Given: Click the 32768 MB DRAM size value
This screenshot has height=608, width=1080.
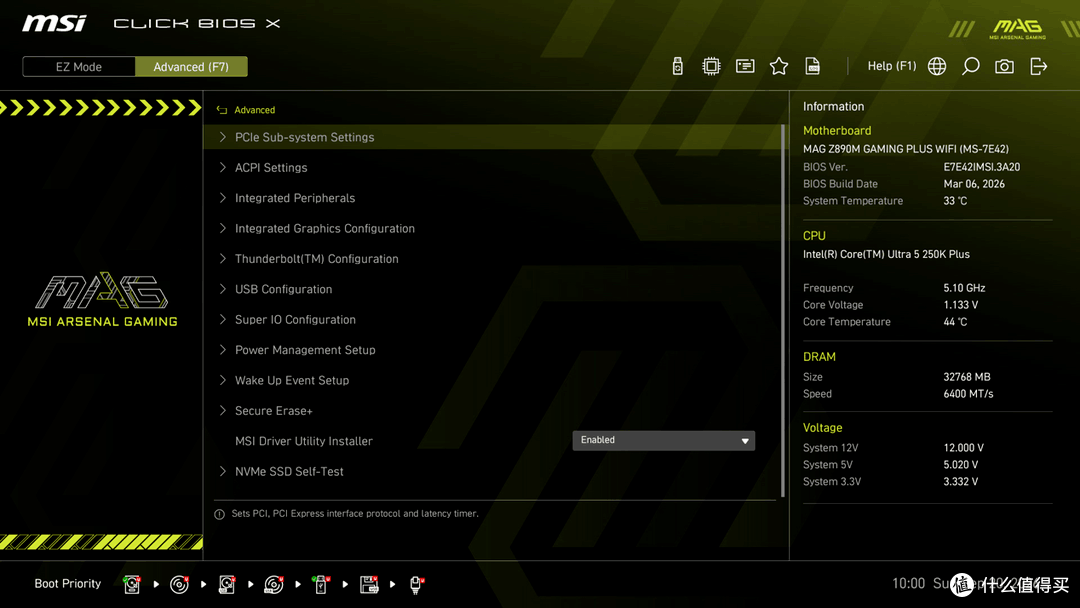Looking at the screenshot, I should coord(967,377).
